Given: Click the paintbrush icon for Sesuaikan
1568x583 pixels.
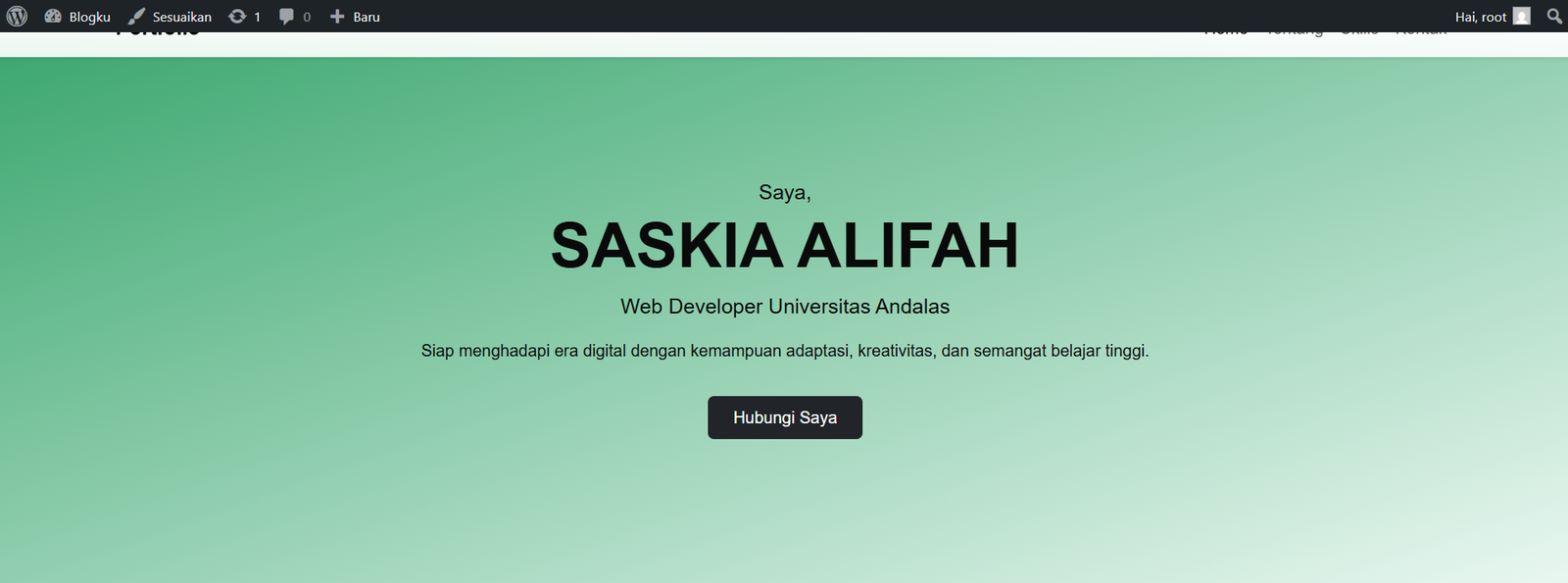Looking at the screenshot, I should [136, 17].
